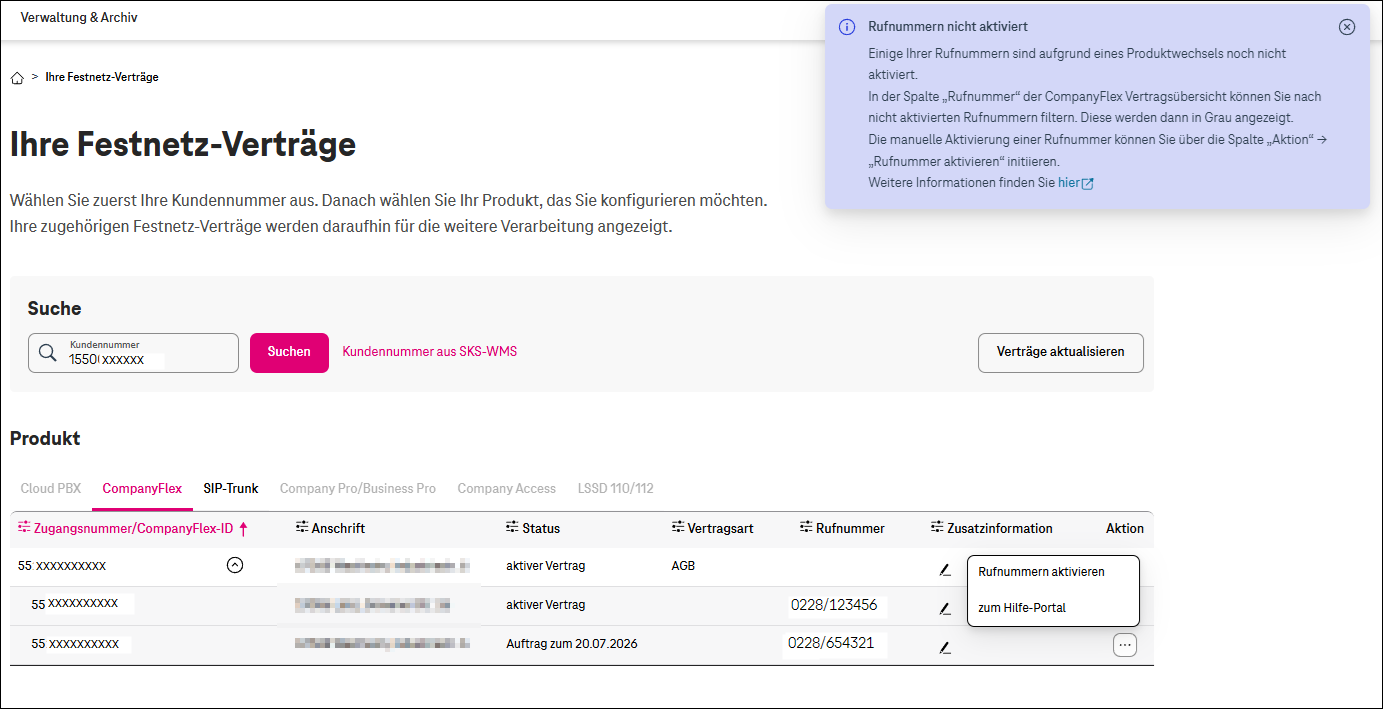Select 'zum Hilfe-Portal' from action menu
Image resolution: width=1383 pixels, height=709 pixels.
1022,608
